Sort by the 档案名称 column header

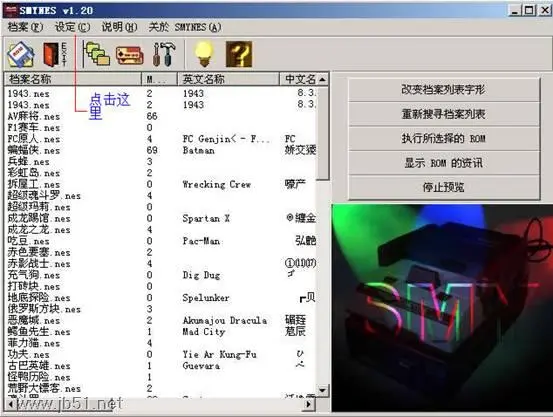[x=73, y=79]
